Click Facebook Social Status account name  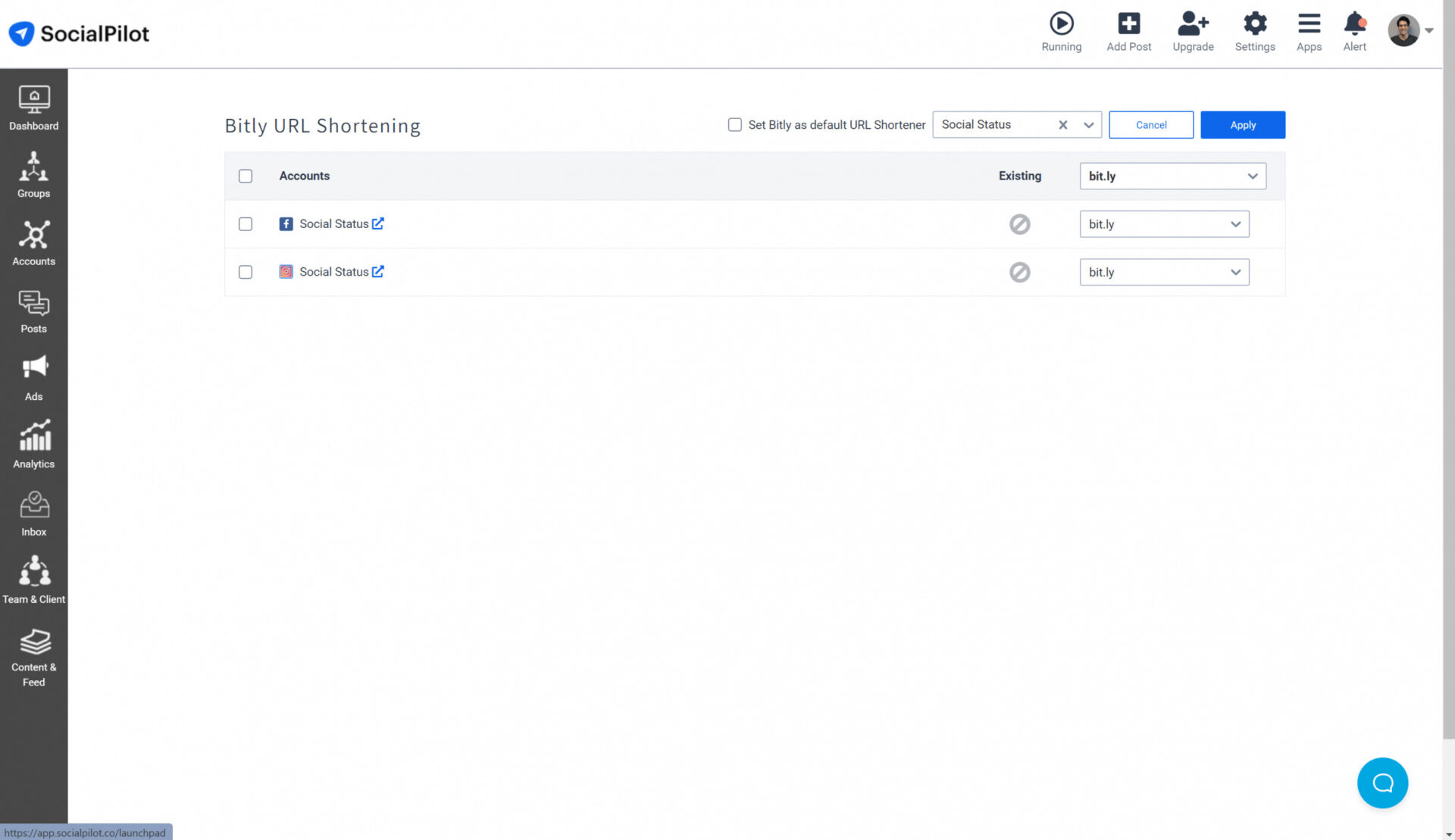click(333, 223)
